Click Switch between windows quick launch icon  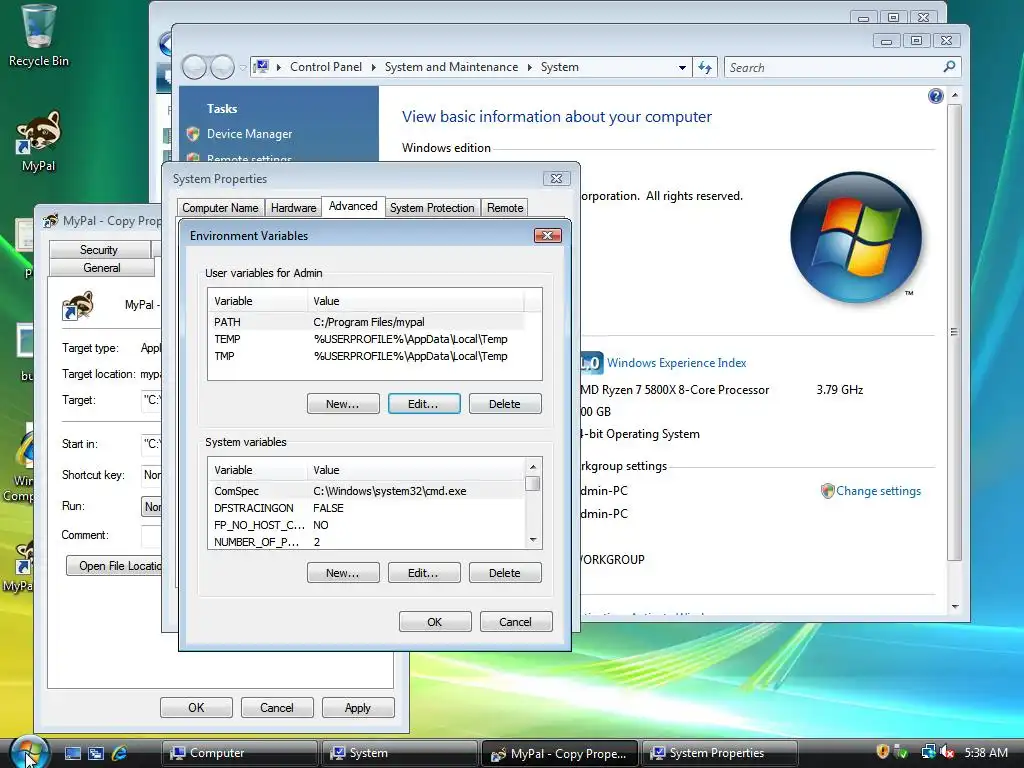click(x=96, y=753)
